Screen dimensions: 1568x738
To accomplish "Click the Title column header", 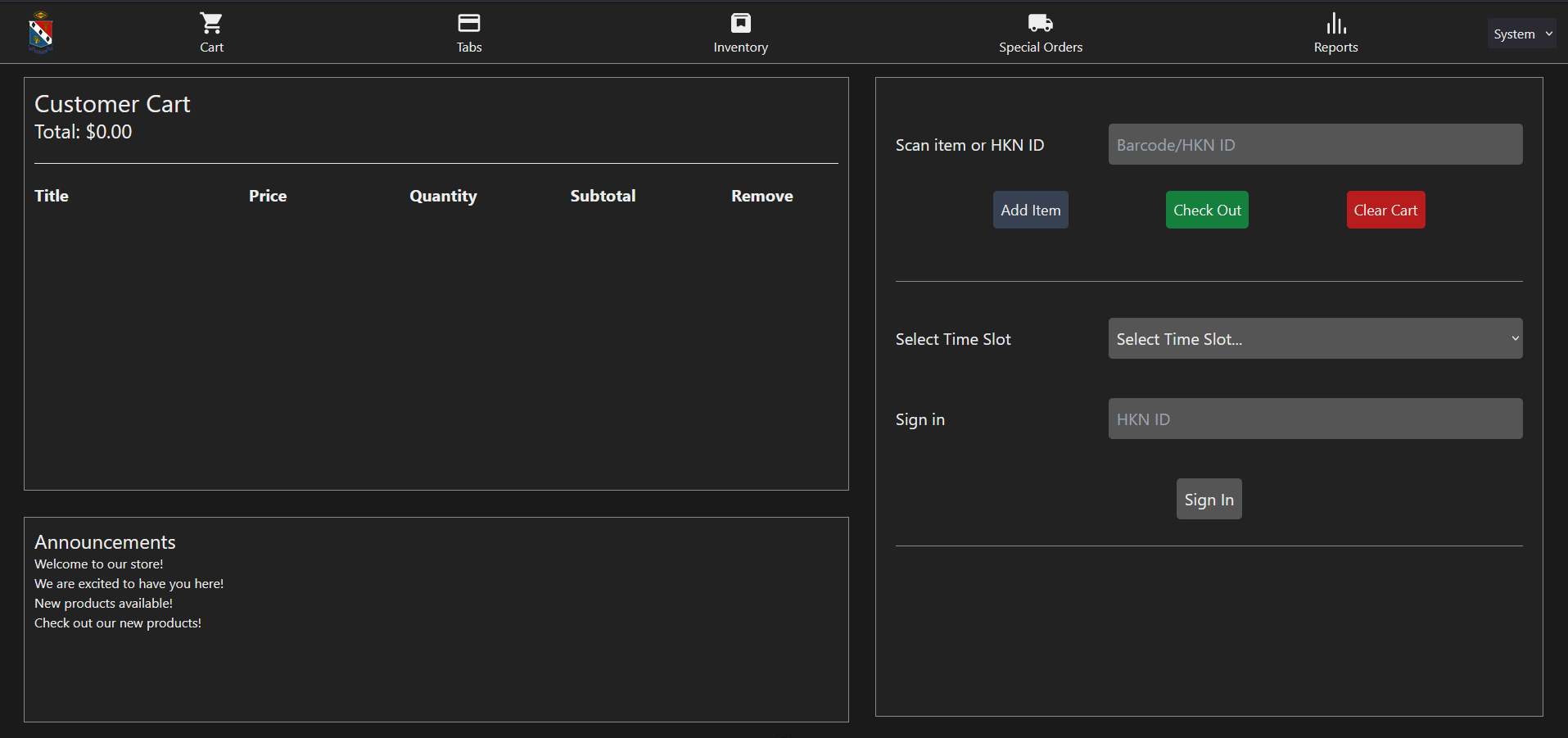I will point(52,196).
